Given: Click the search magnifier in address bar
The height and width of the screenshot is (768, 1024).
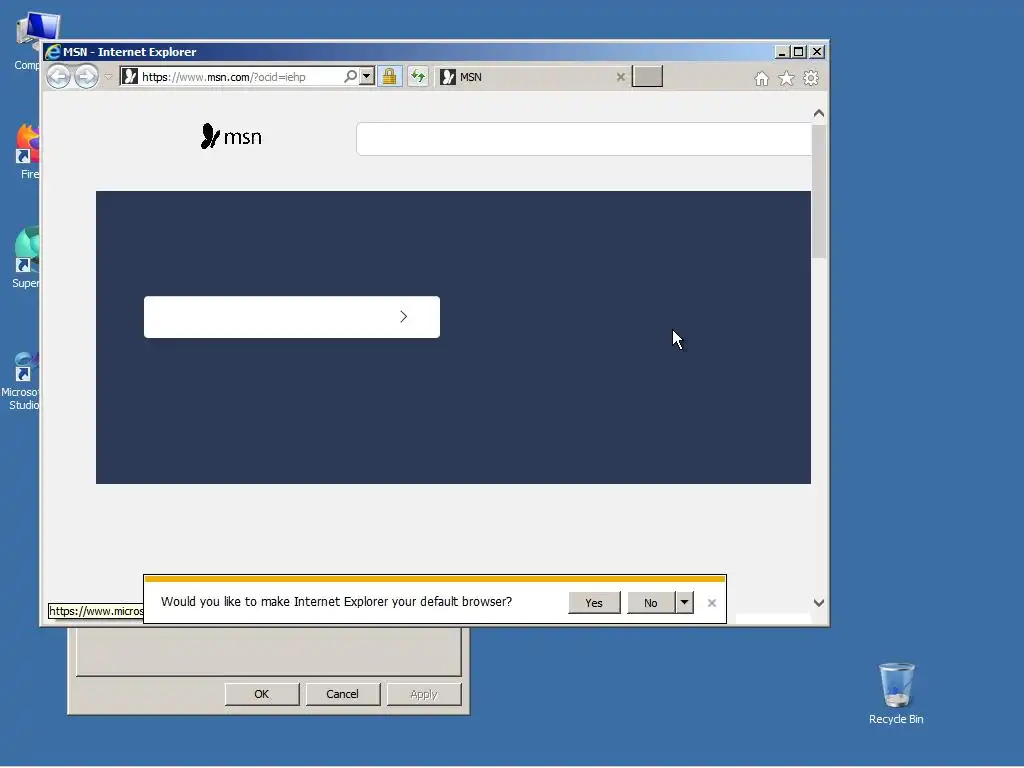Looking at the screenshot, I should (x=351, y=76).
